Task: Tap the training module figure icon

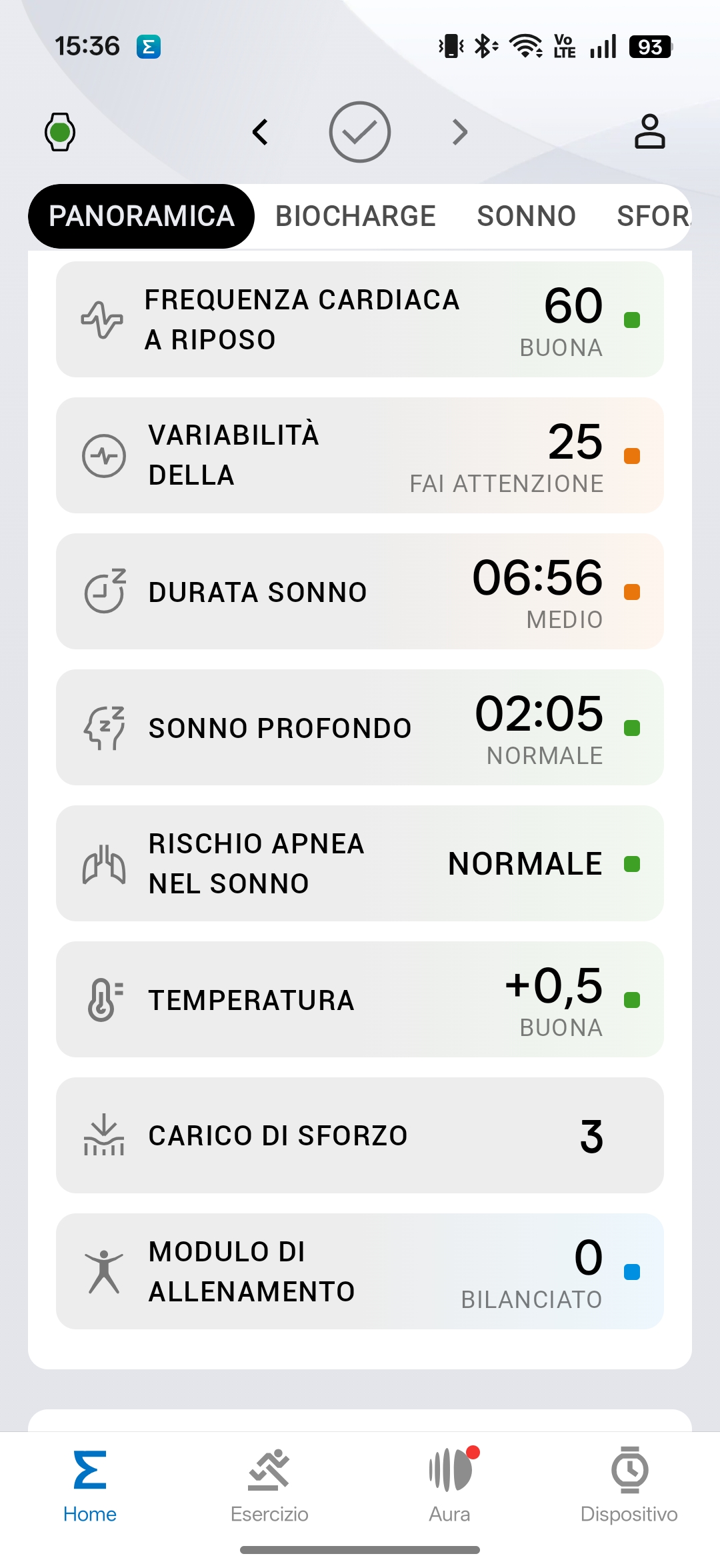Action: tap(104, 1271)
